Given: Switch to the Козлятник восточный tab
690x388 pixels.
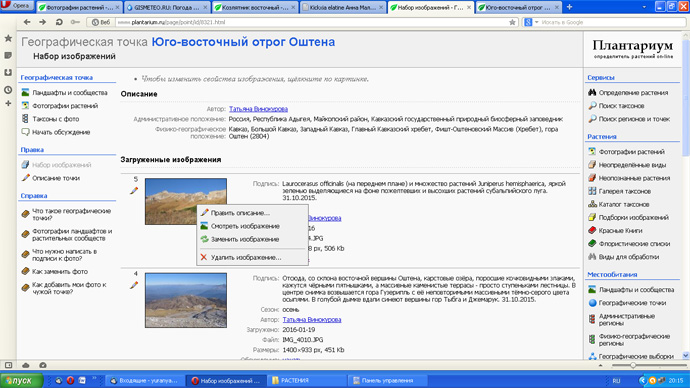Looking at the screenshot, I should 255,7.
